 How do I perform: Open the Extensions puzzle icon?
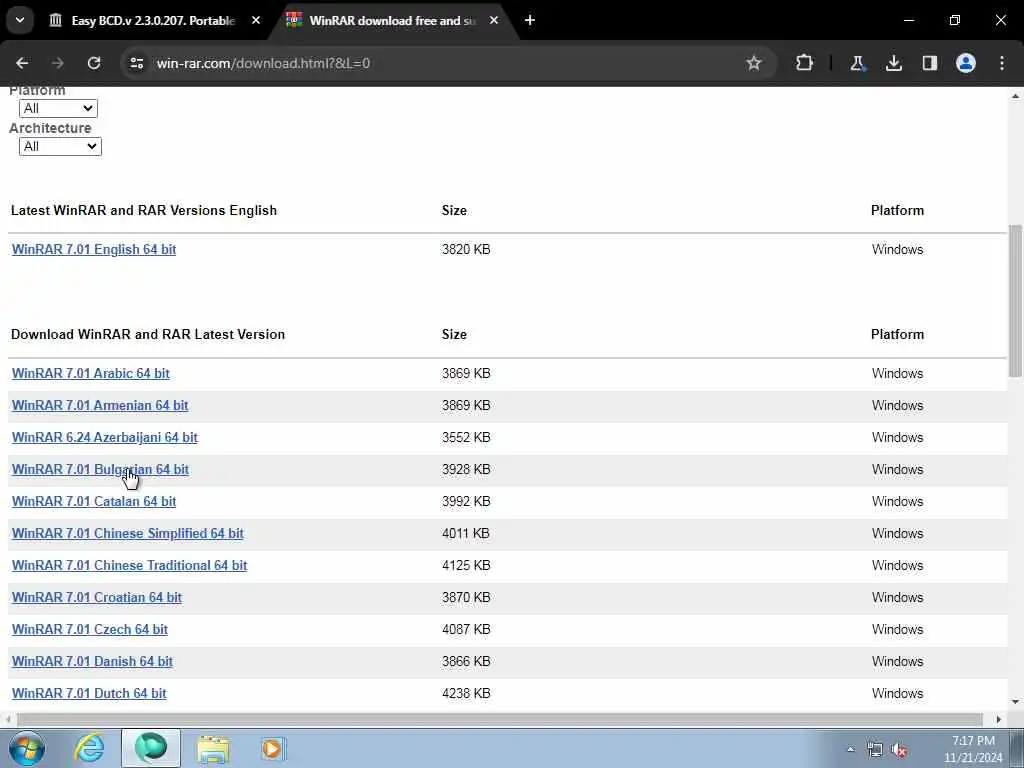point(805,63)
